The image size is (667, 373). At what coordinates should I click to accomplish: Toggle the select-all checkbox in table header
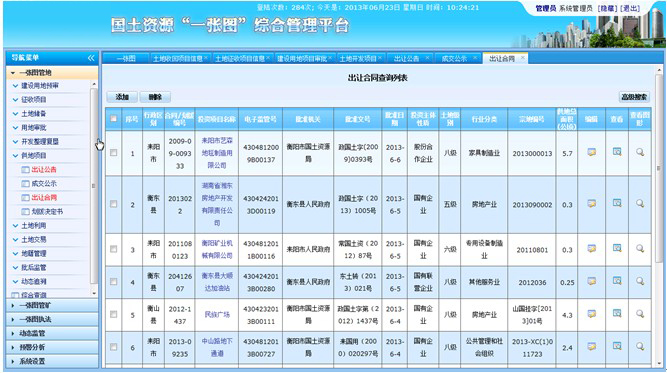pyautogui.click(x=114, y=119)
